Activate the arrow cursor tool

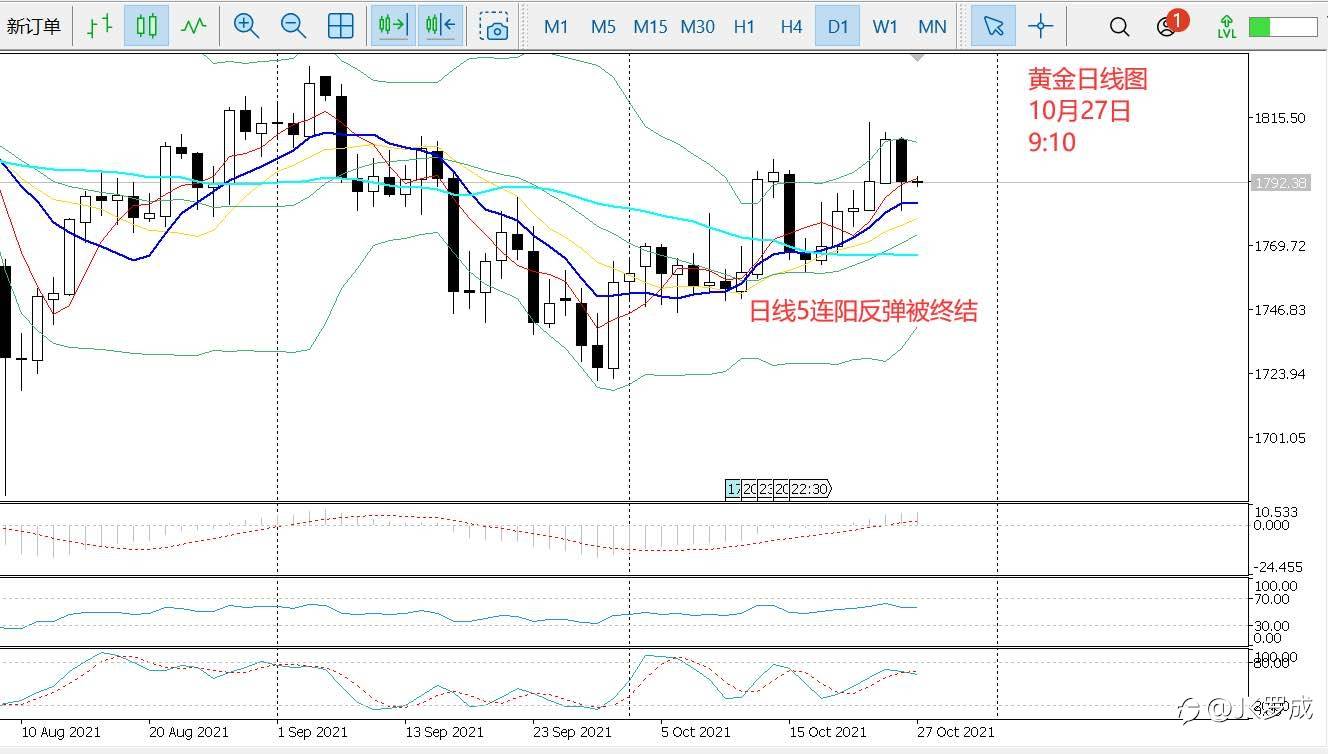point(993,26)
